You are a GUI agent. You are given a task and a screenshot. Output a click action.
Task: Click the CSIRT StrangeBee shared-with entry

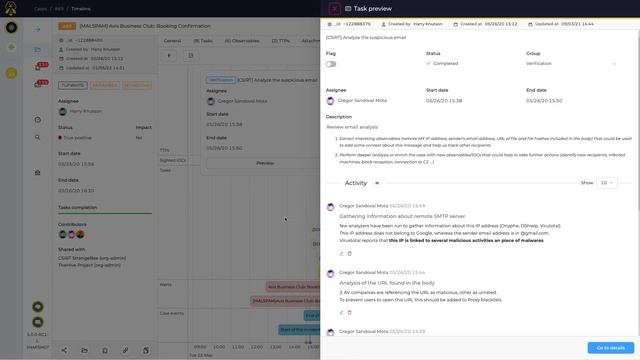point(92,258)
